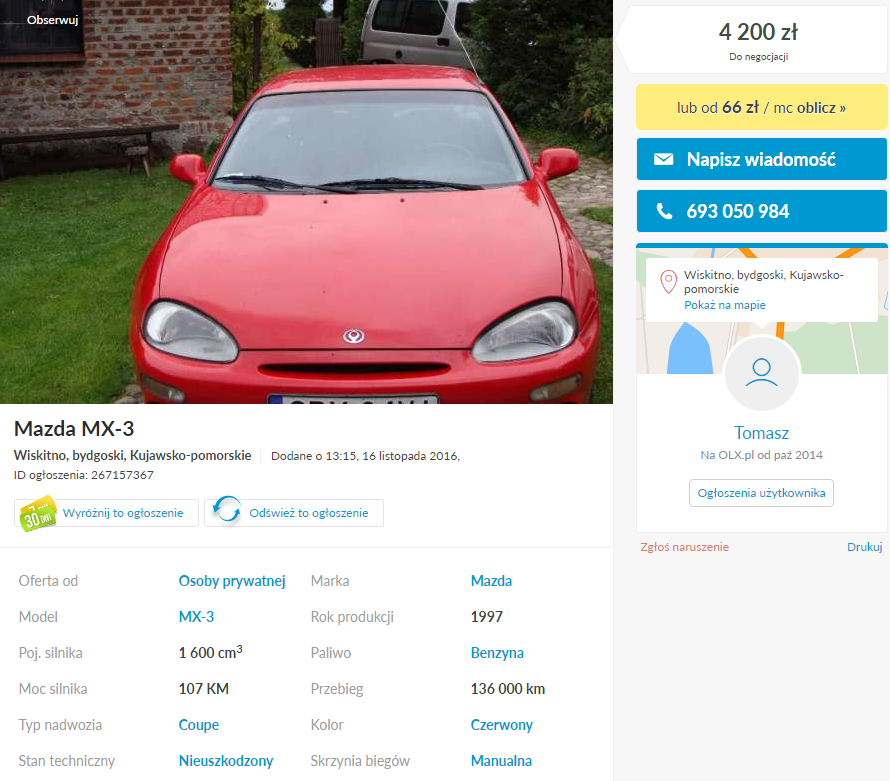
Task: Click the red map location pin icon
Action: 668,282
